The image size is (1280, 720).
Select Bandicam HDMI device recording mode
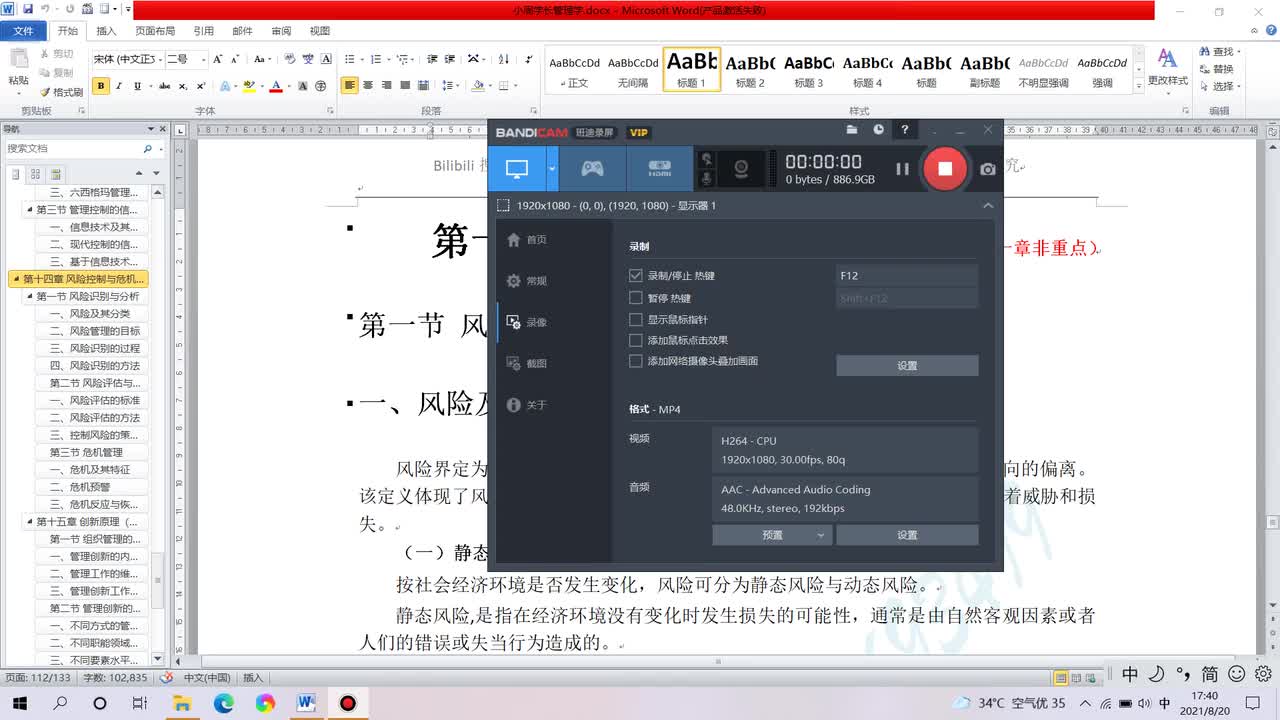[x=659, y=168]
